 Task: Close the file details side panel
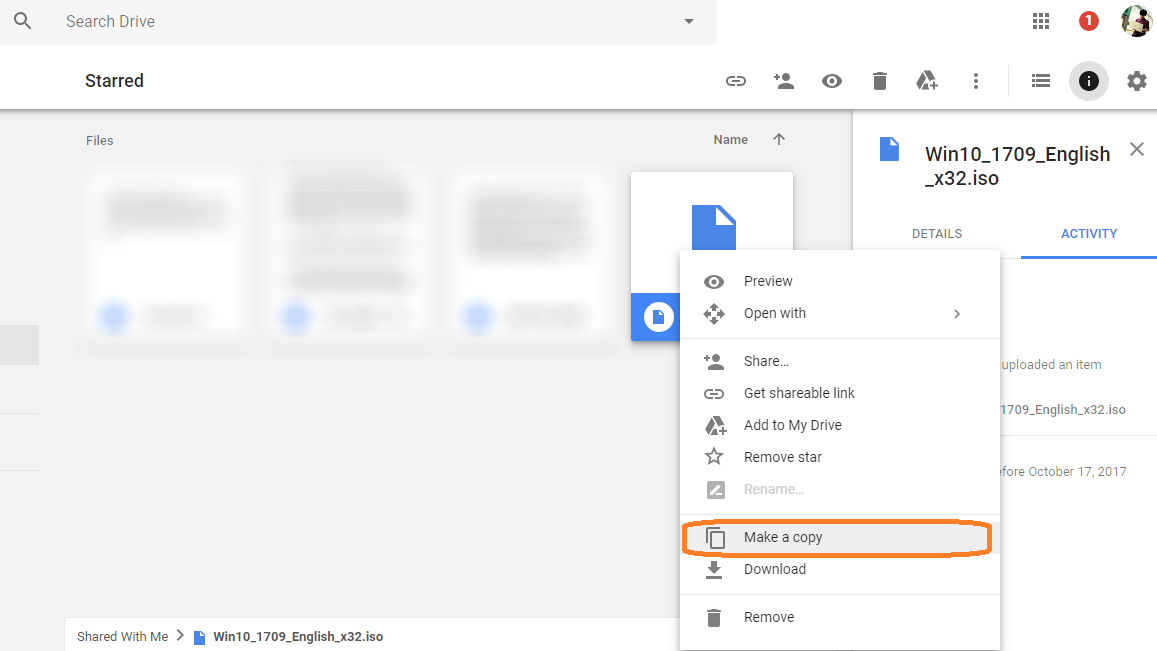click(x=1137, y=149)
